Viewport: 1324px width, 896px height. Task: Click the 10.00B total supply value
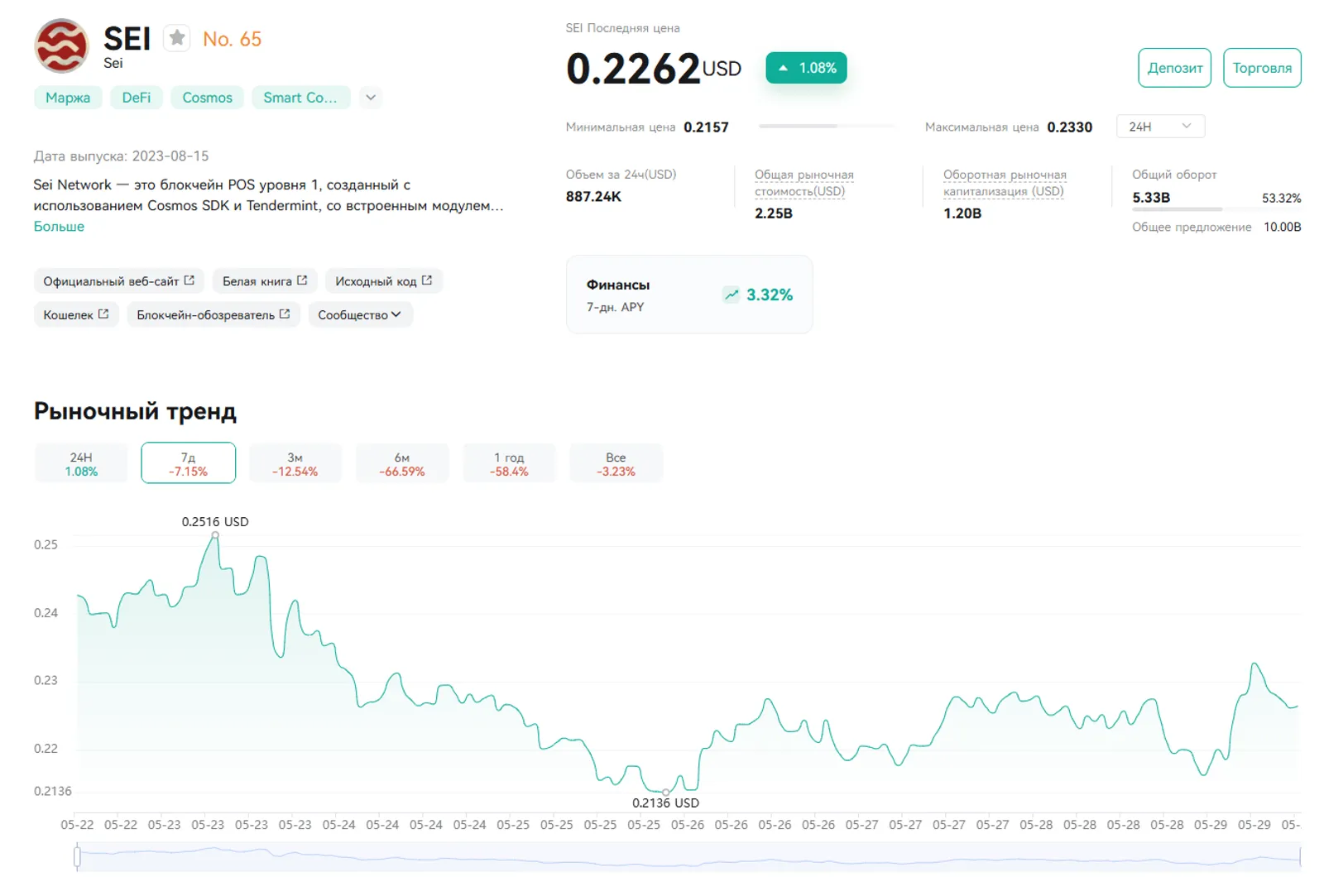coord(1282,227)
